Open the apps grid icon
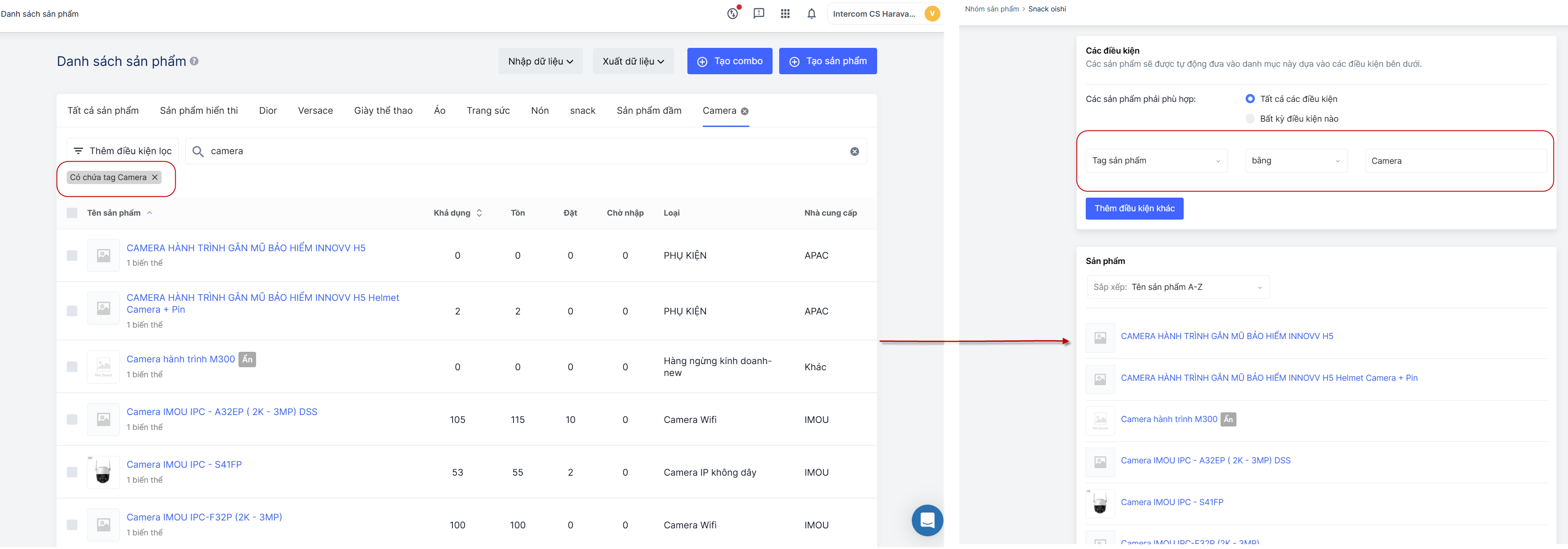 [x=785, y=13]
